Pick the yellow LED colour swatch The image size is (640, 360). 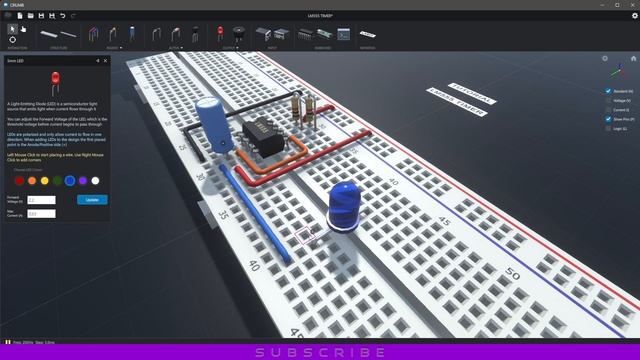pos(44,181)
